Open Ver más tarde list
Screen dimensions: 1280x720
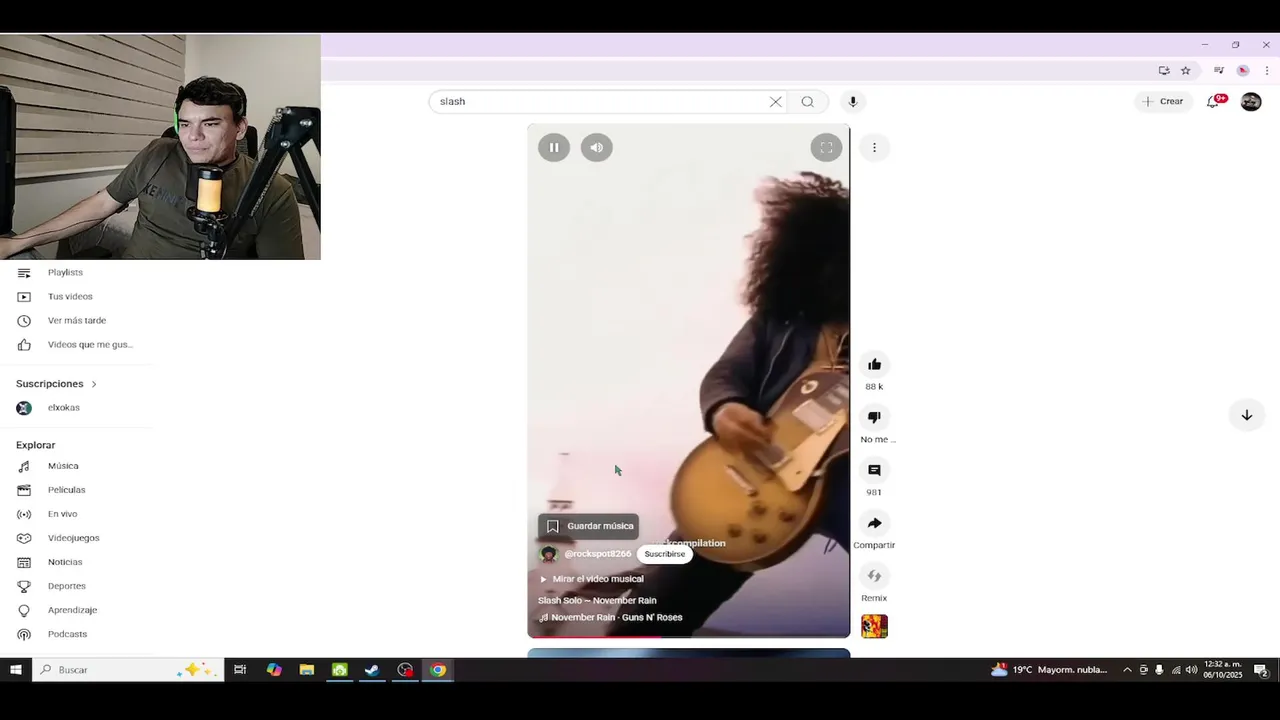(77, 320)
